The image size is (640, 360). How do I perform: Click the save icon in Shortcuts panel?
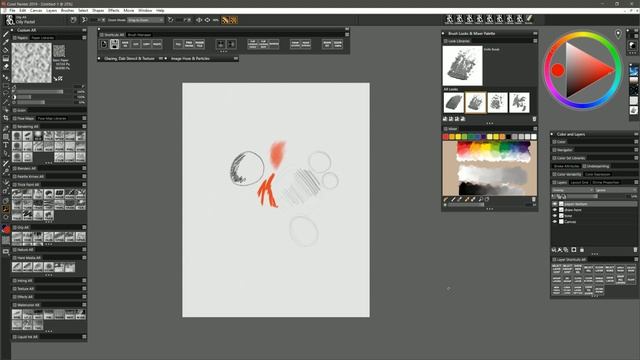[114, 44]
